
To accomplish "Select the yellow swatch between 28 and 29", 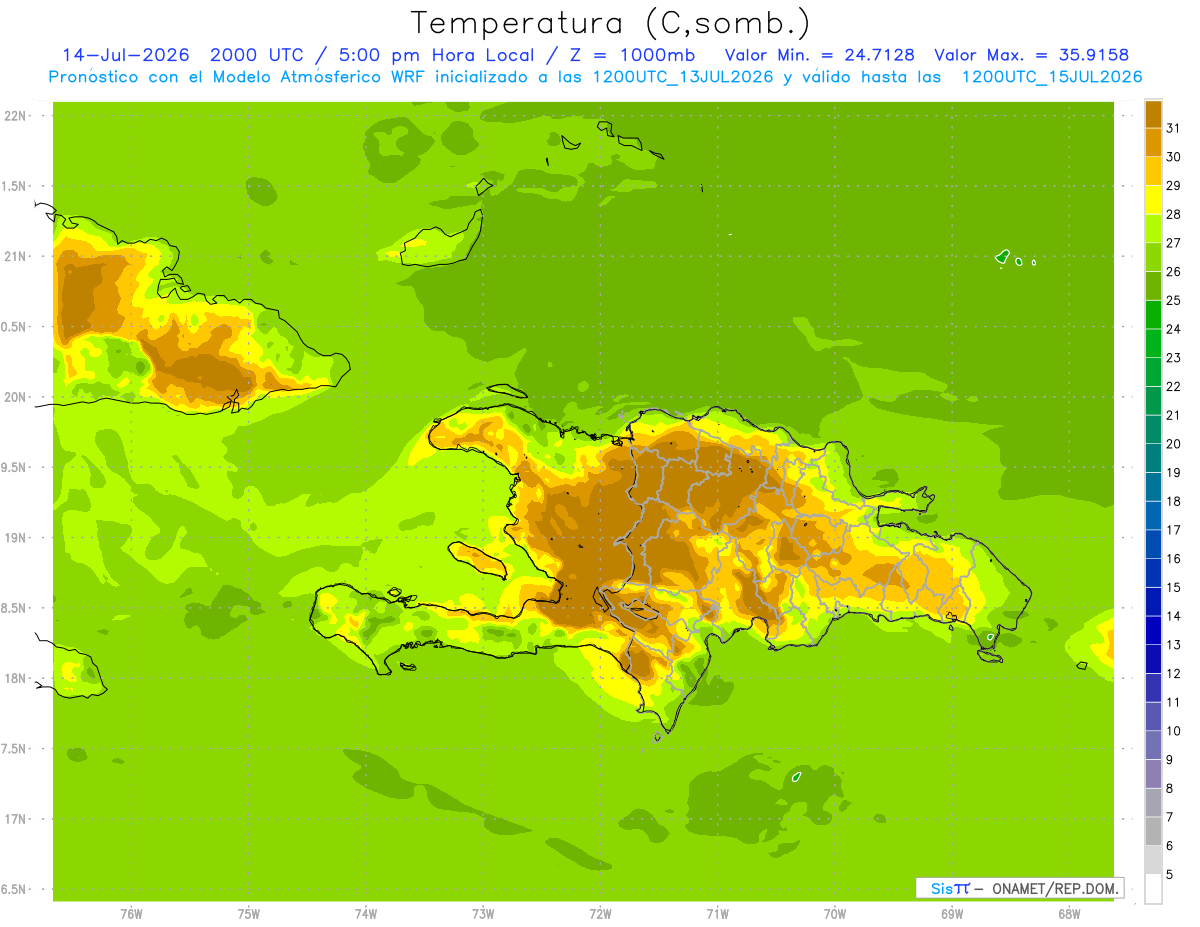I will (x=1153, y=200).
